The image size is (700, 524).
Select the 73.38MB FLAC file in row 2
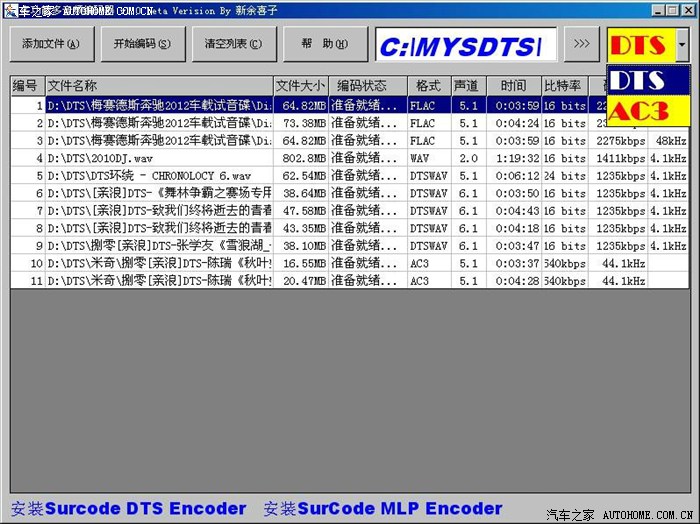tap(159, 123)
